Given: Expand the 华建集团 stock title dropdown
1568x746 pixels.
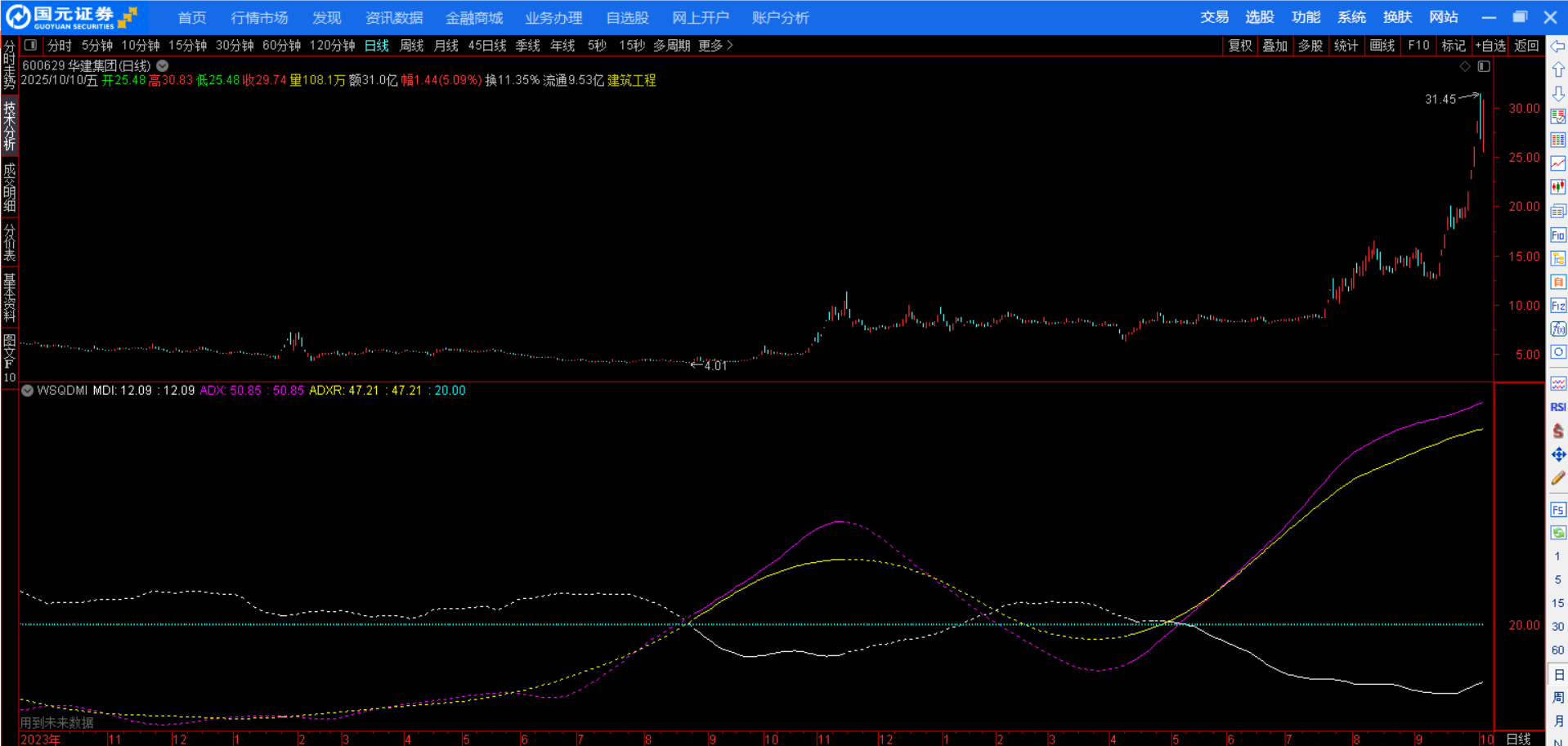Looking at the screenshot, I should click(x=163, y=66).
